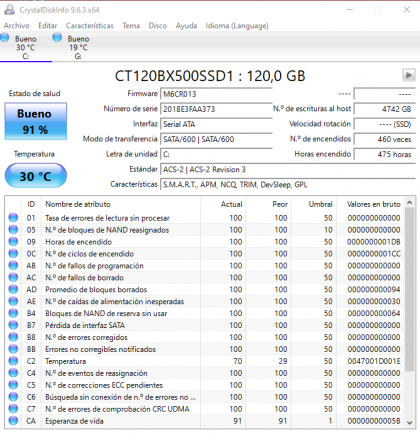420x433 pixels.
Task: Click the 30 °C temperature button
Action: pyautogui.click(x=36, y=176)
